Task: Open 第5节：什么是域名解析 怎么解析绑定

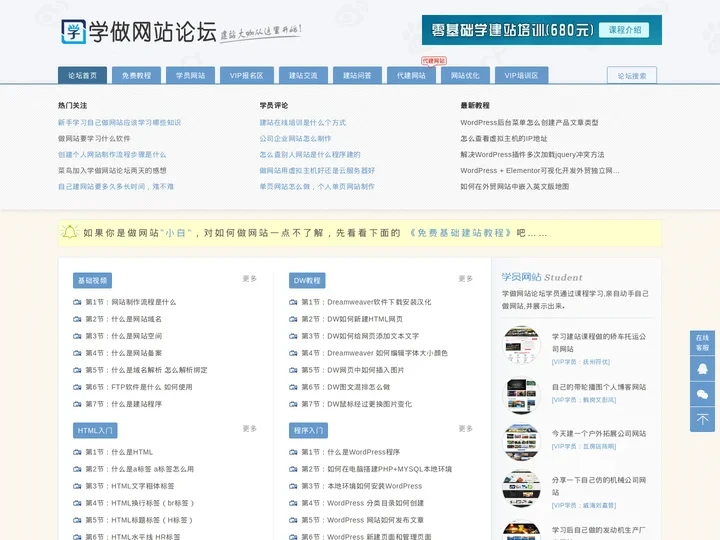Action: click(146, 370)
